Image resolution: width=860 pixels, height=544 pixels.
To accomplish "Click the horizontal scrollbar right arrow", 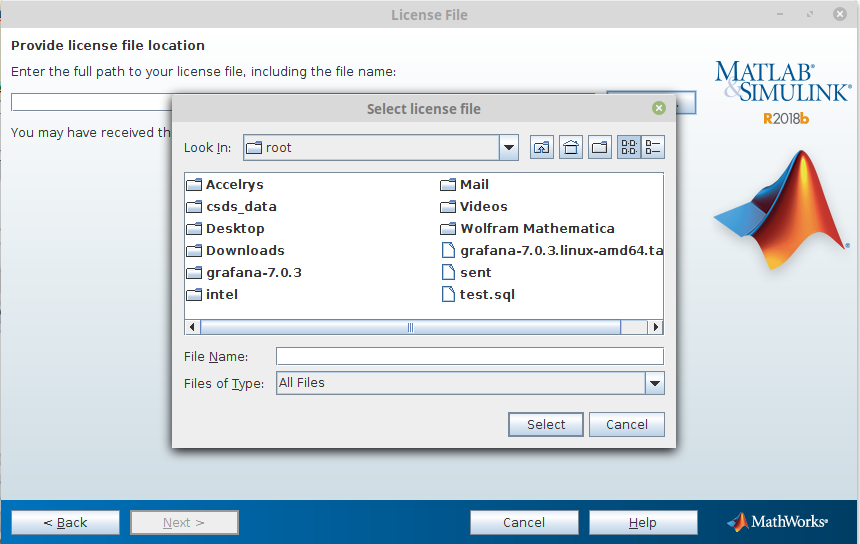I will tap(656, 327).
